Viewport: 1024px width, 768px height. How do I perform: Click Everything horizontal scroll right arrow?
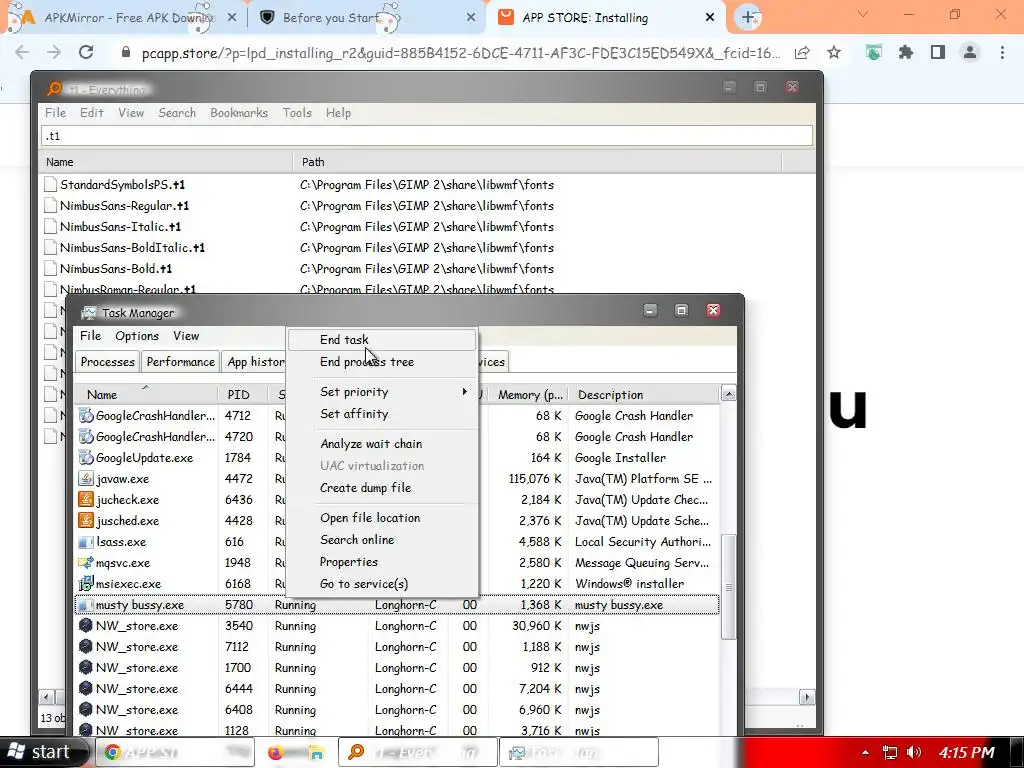click(x=807, y=697)
